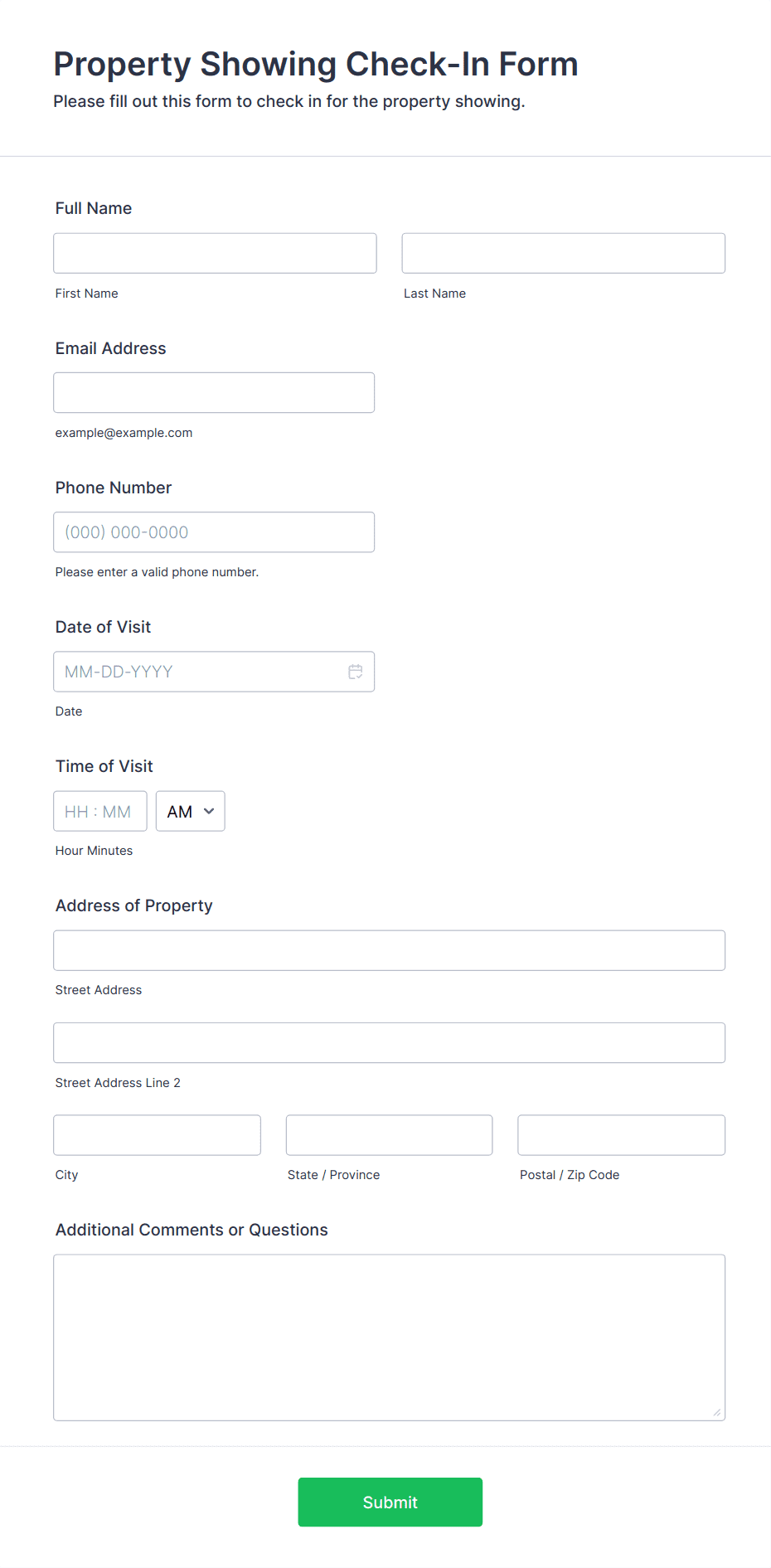The width and height of the screenshot is (771, 1568).
Task: Click the Additional Comments text area
Action: coord(389,1337)
